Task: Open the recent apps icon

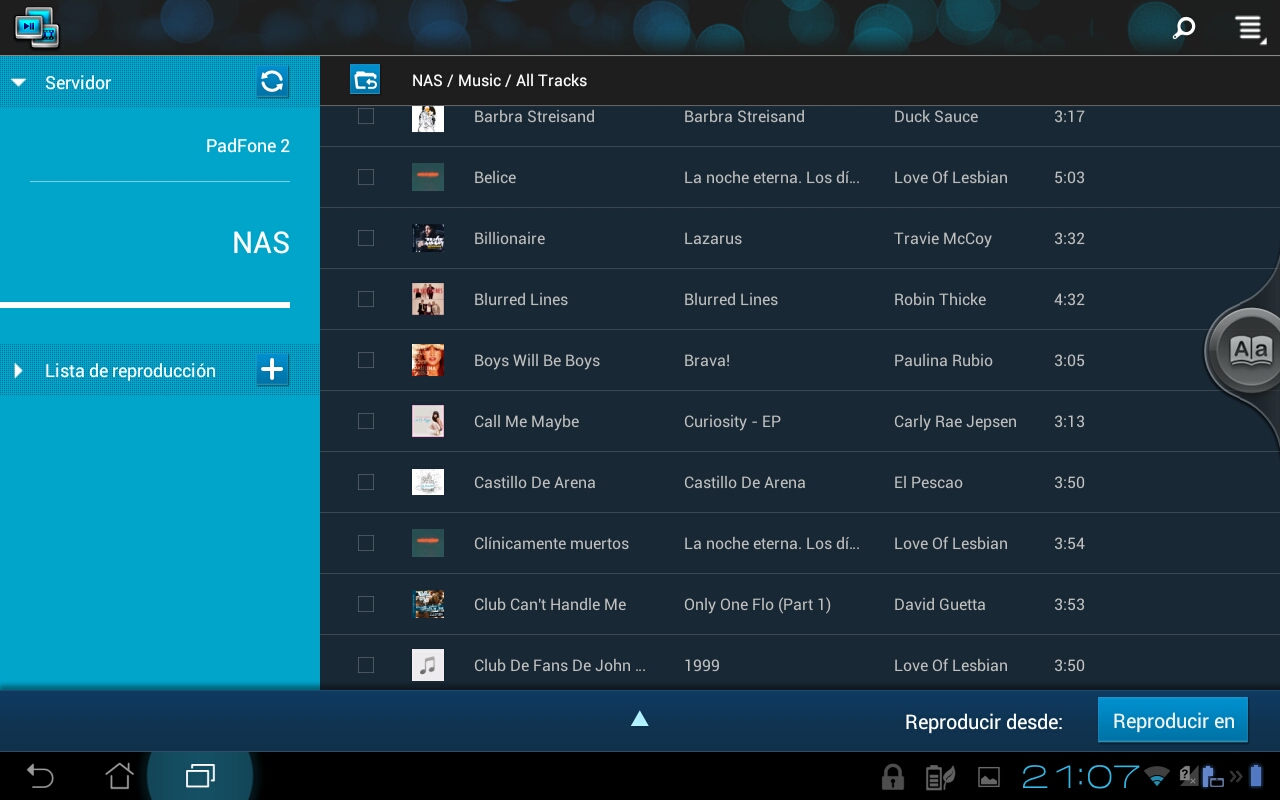Action: [200, 776]
